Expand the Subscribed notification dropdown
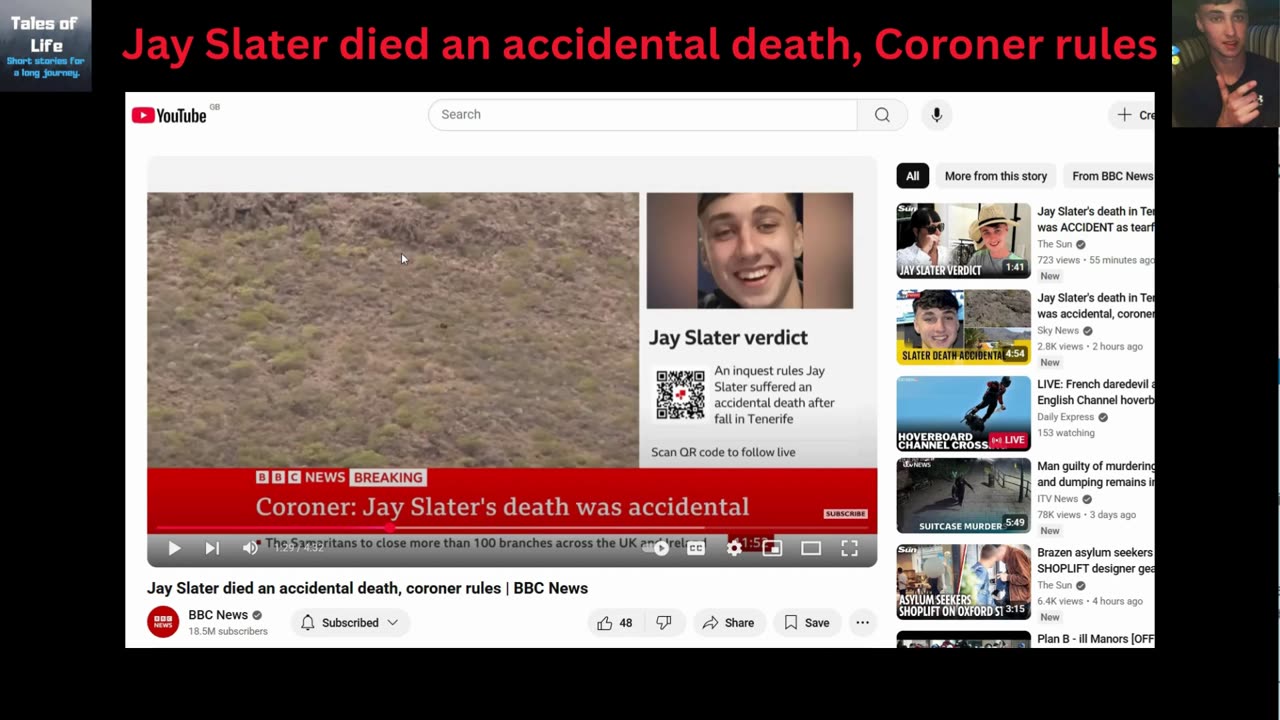Viewport: 1280px width, 720px height. pyautogui.click(x=350, y=623)
